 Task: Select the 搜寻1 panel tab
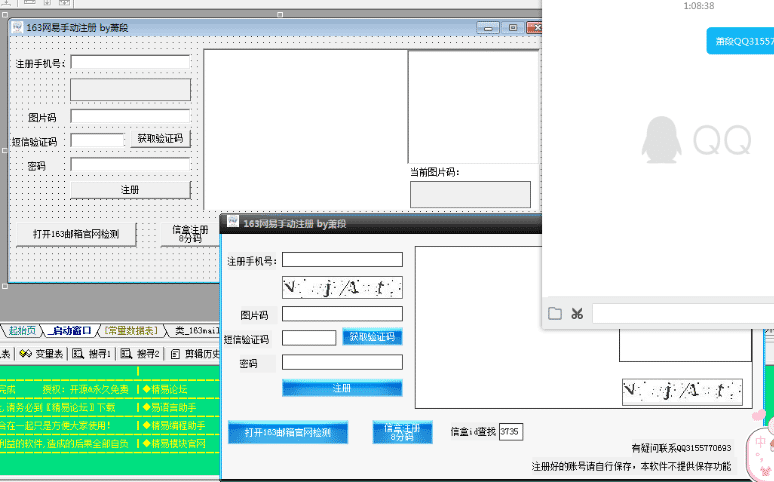point(99,354)
